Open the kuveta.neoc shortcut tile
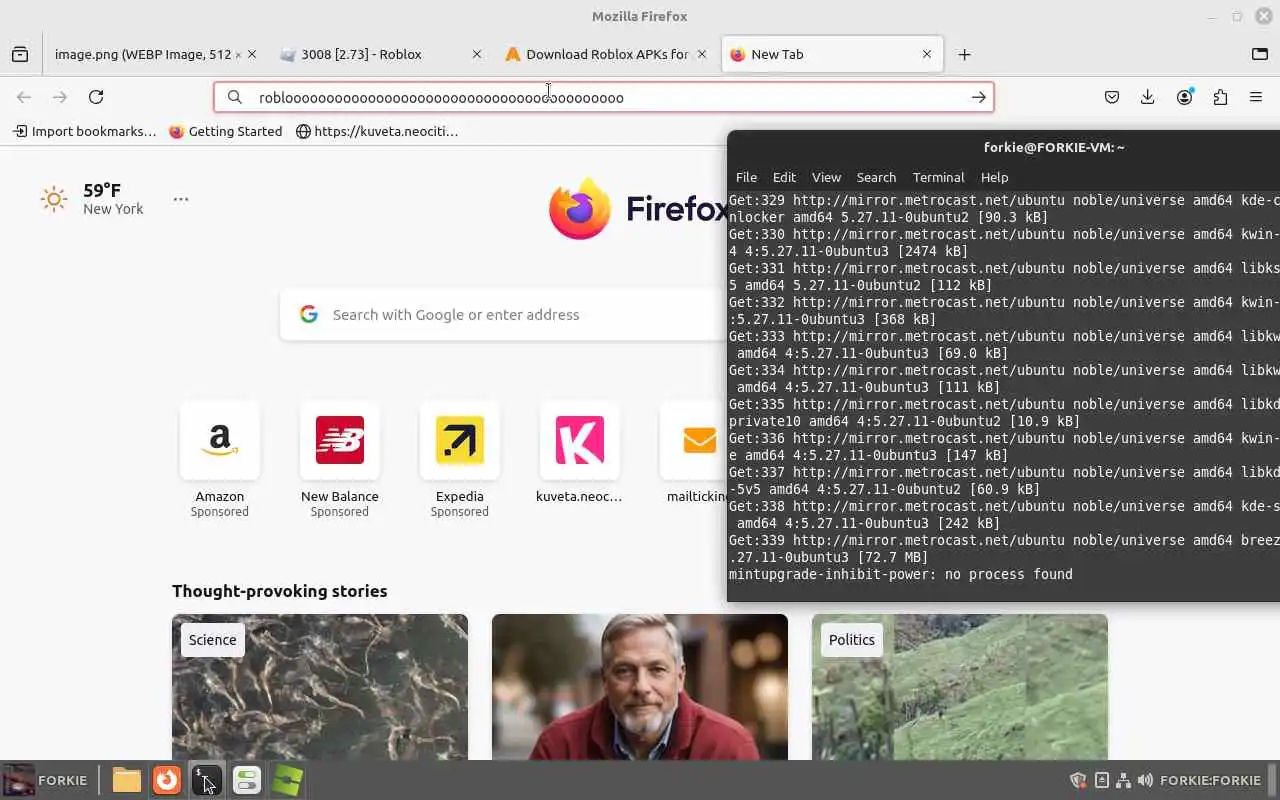The height and width of the screenshot is (800, 1280). 580,452
